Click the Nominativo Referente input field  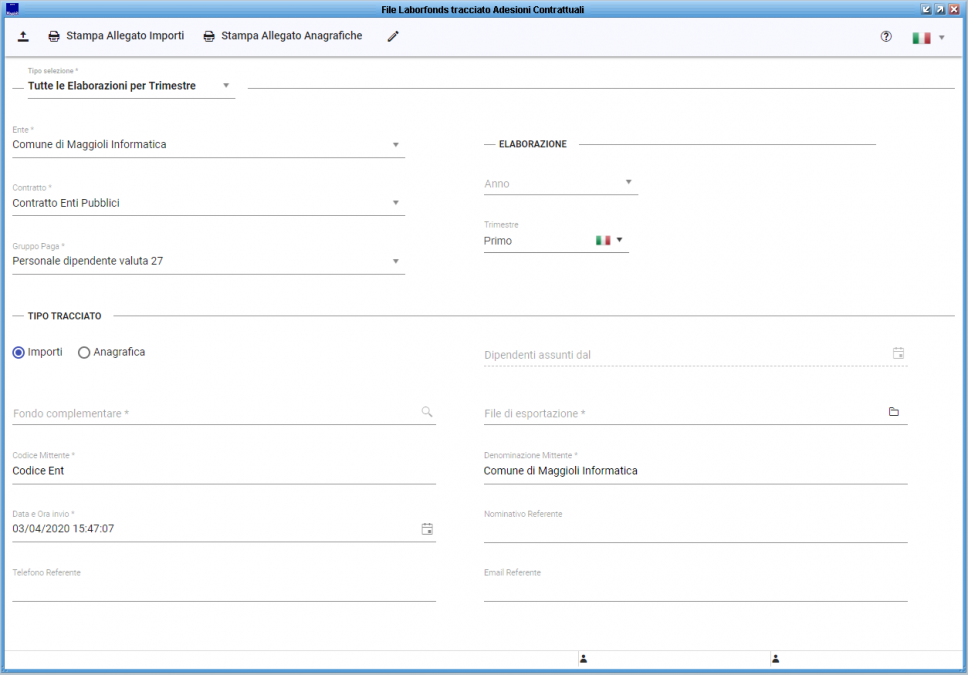click(x=695, y=530)
